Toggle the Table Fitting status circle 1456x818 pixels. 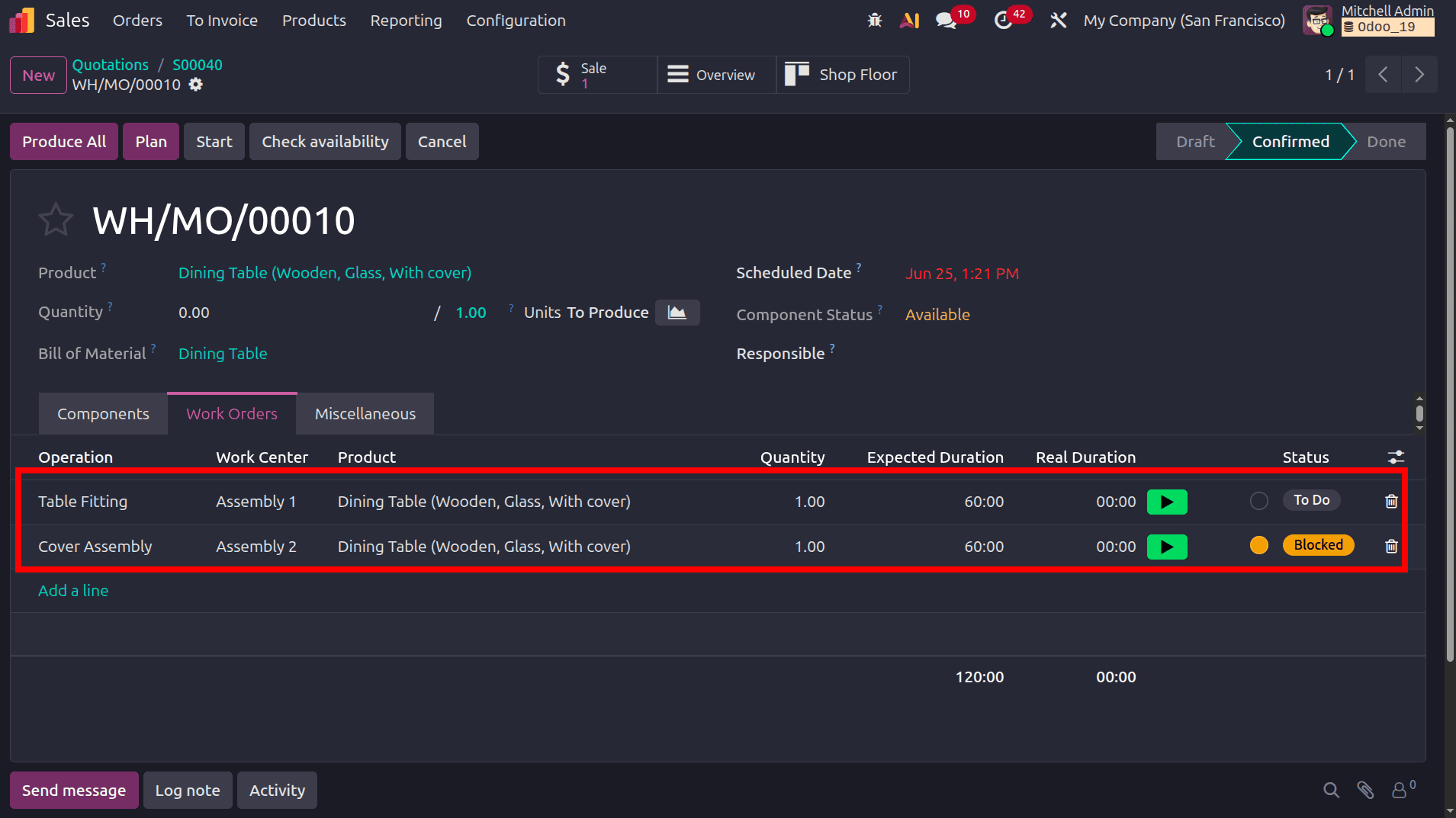pos(1259,501)
